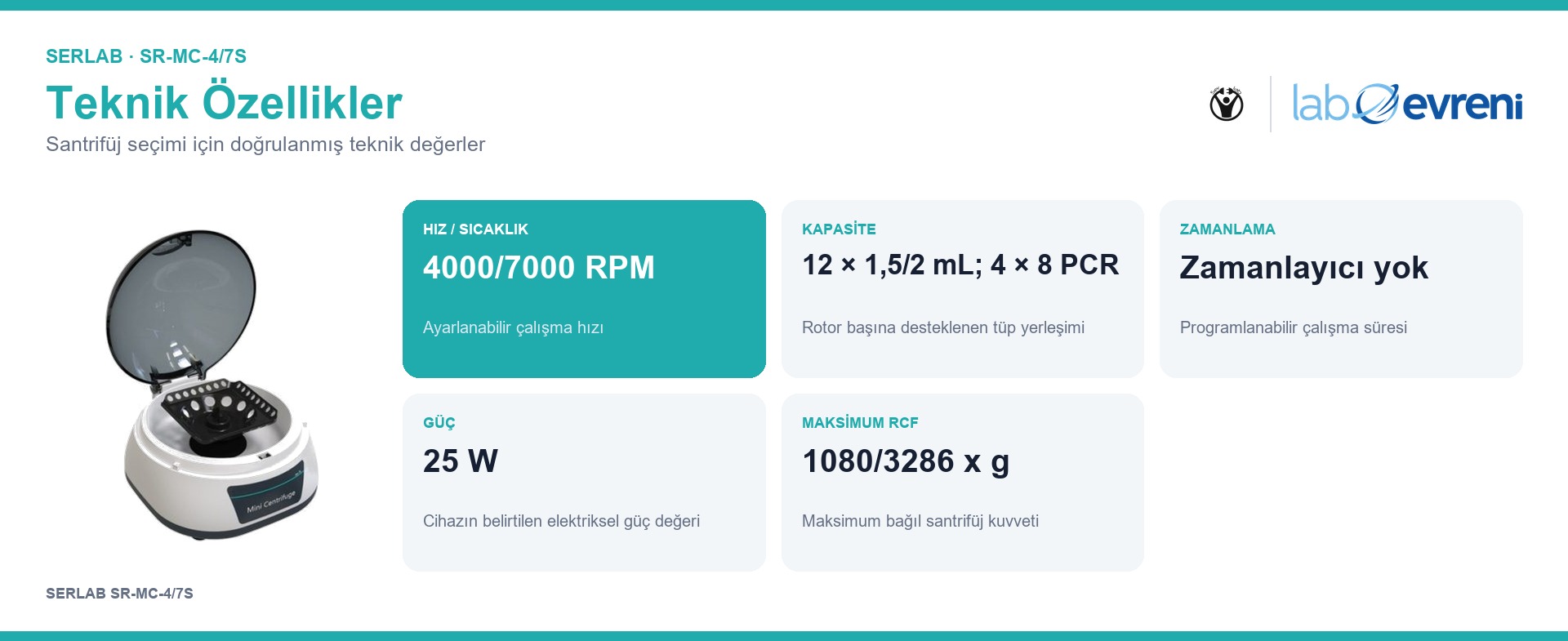The height and width of the screenshot is (641, 1568).
Task: Click 'Rotor başına desteklenen tüp yerleşimi' text
Action: click(x=943, y=327)
